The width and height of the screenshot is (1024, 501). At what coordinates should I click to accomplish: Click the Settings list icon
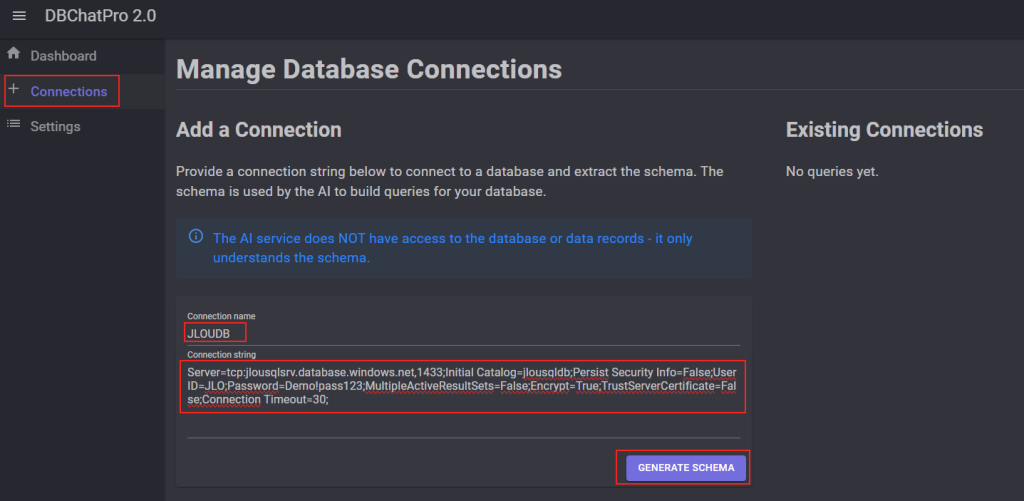click(x=13, y=125)
